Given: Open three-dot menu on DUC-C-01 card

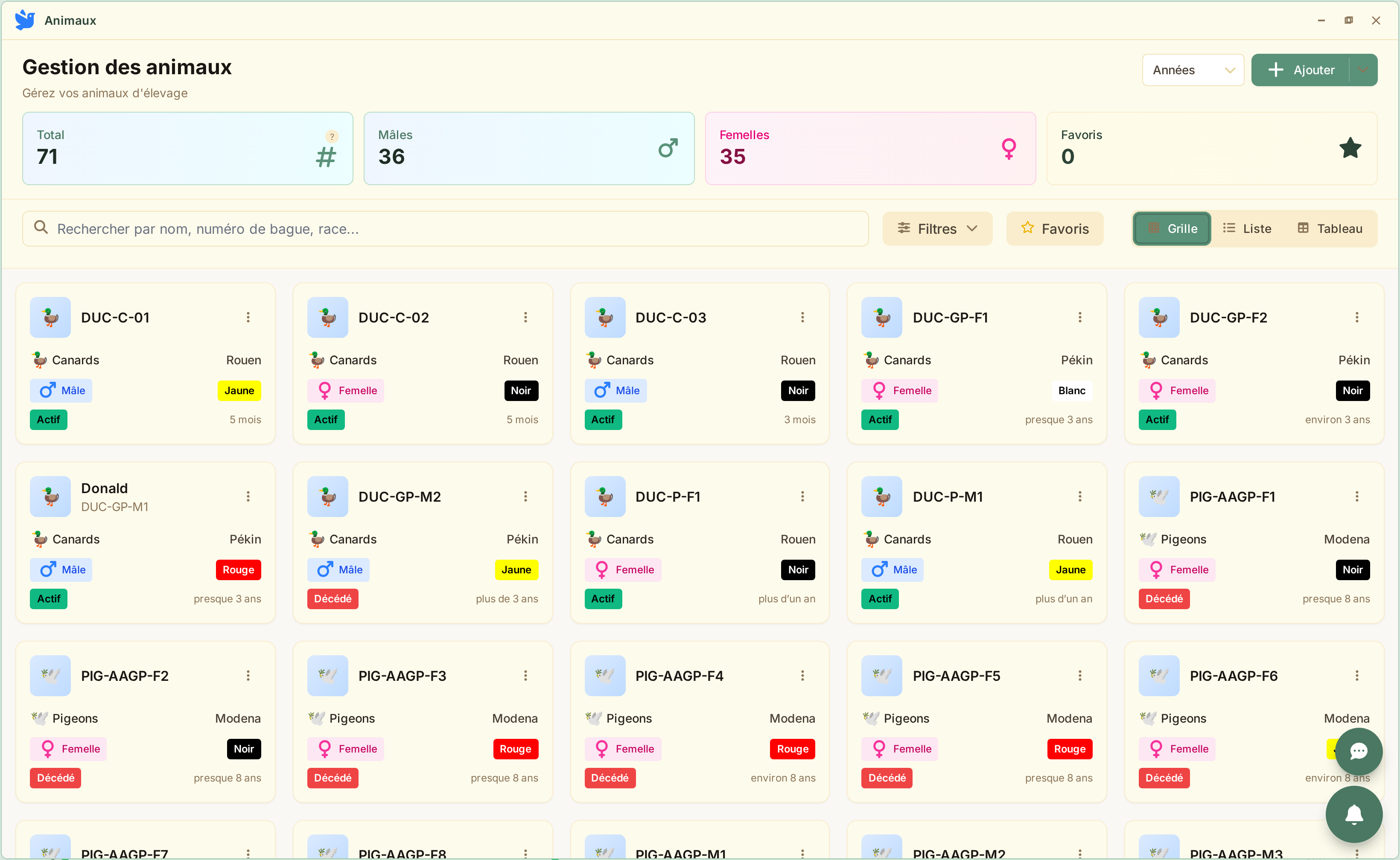Looking at the screenshot, I should tap(248, 317).
